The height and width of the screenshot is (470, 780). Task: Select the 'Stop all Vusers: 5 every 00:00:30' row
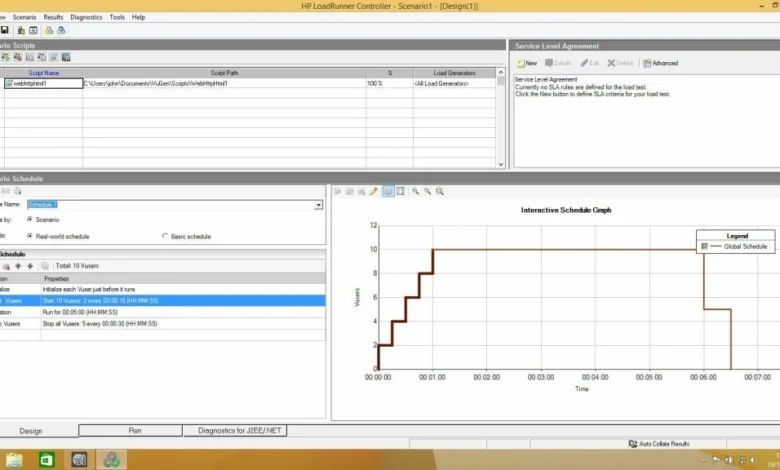tap(163, 324)
